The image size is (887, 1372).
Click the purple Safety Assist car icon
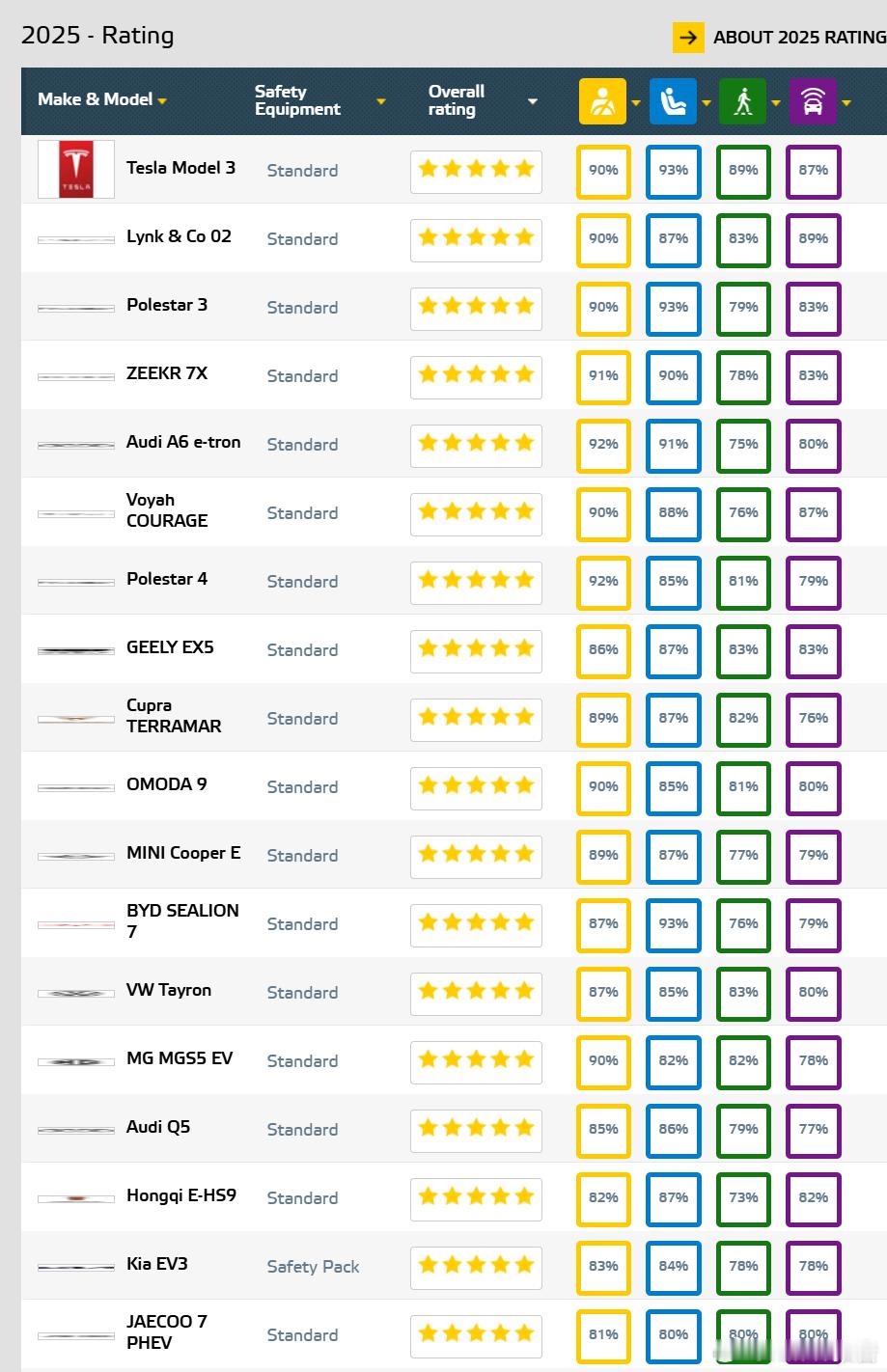point(813,101)
